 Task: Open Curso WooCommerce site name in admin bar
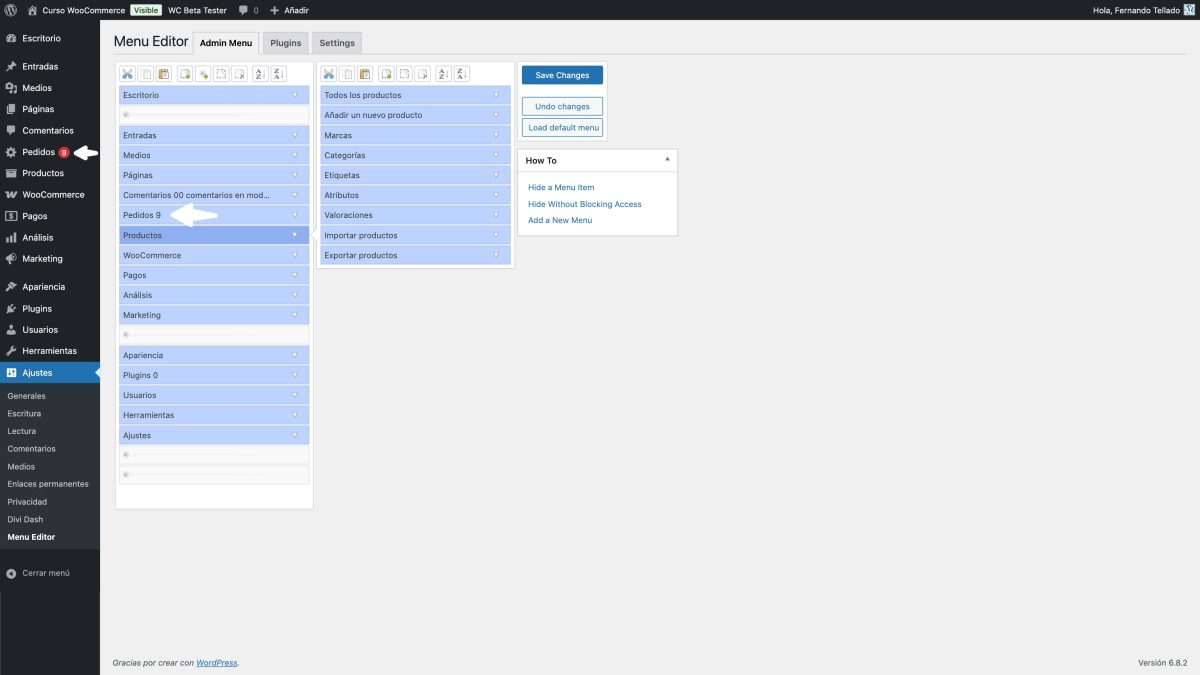76,10
